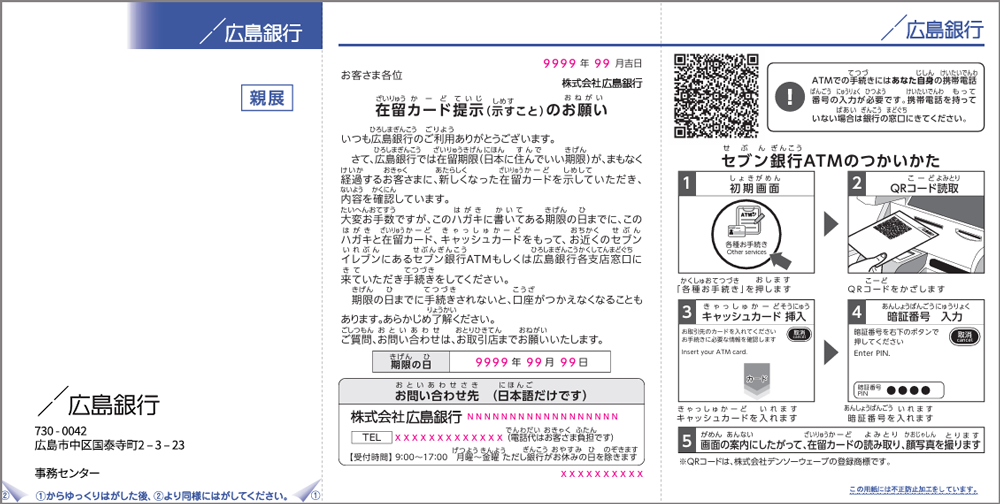Click the TEL box label
1000x504 pixels.
371,438
